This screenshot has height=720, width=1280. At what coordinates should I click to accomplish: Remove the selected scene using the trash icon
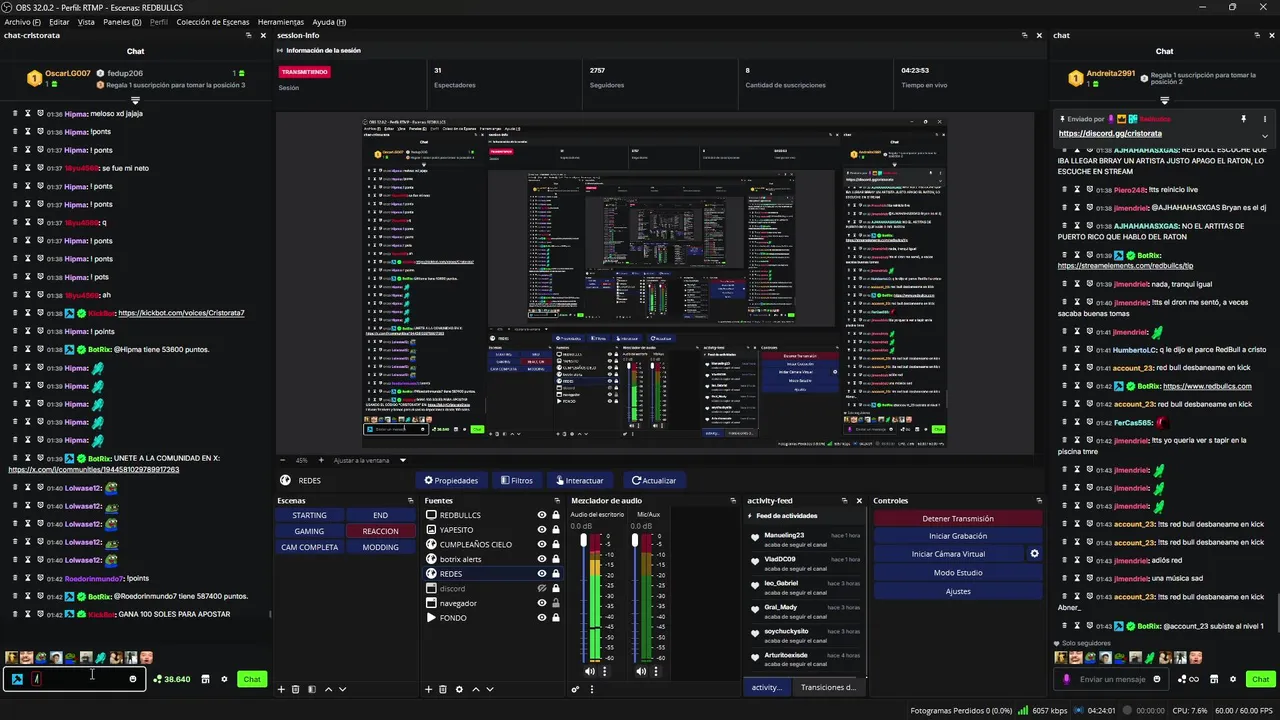point(296,689)
